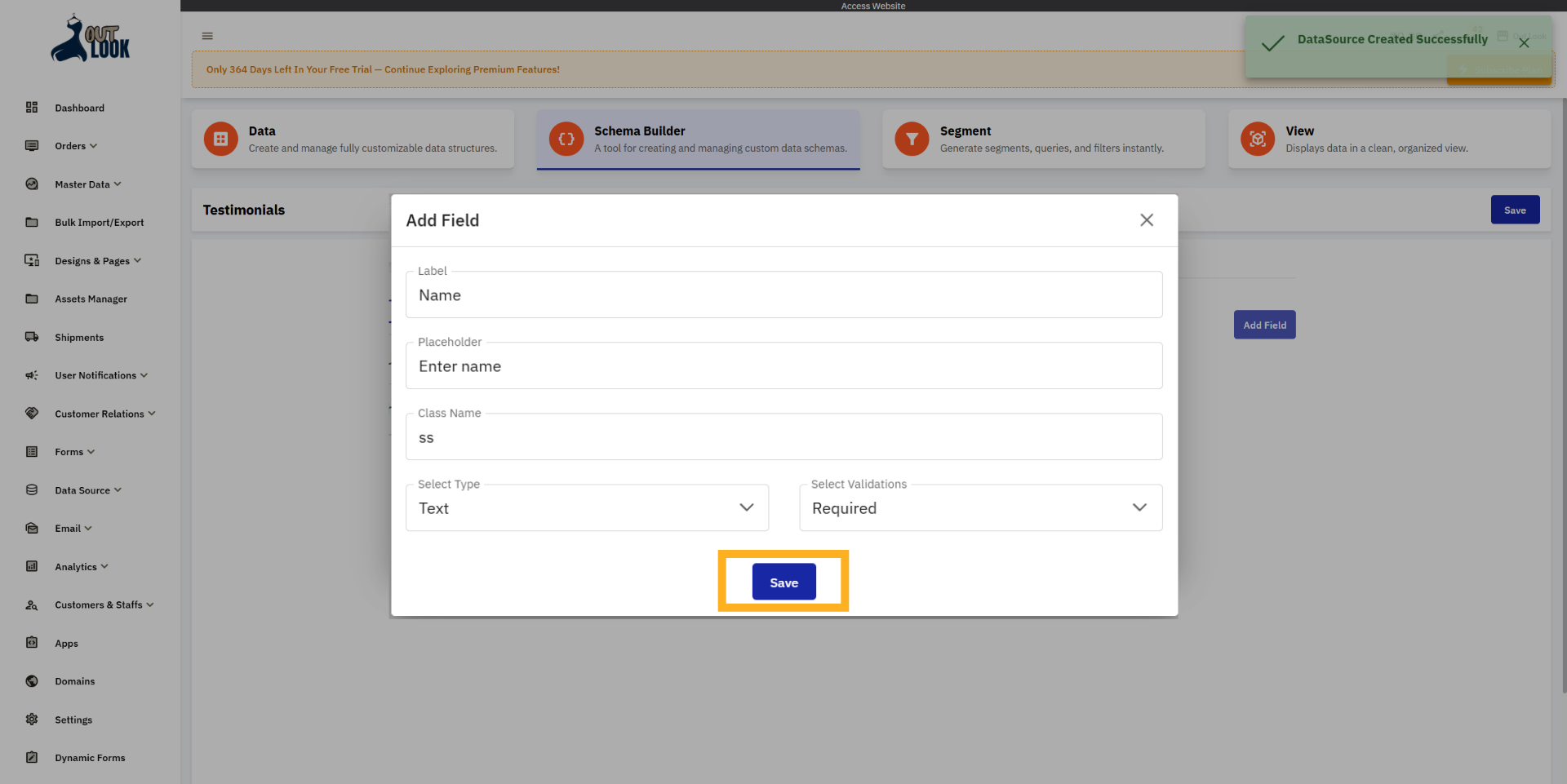1567x784 pixels.
Task: Click the Shipments truck icon
Action: [x=32, y=337]
